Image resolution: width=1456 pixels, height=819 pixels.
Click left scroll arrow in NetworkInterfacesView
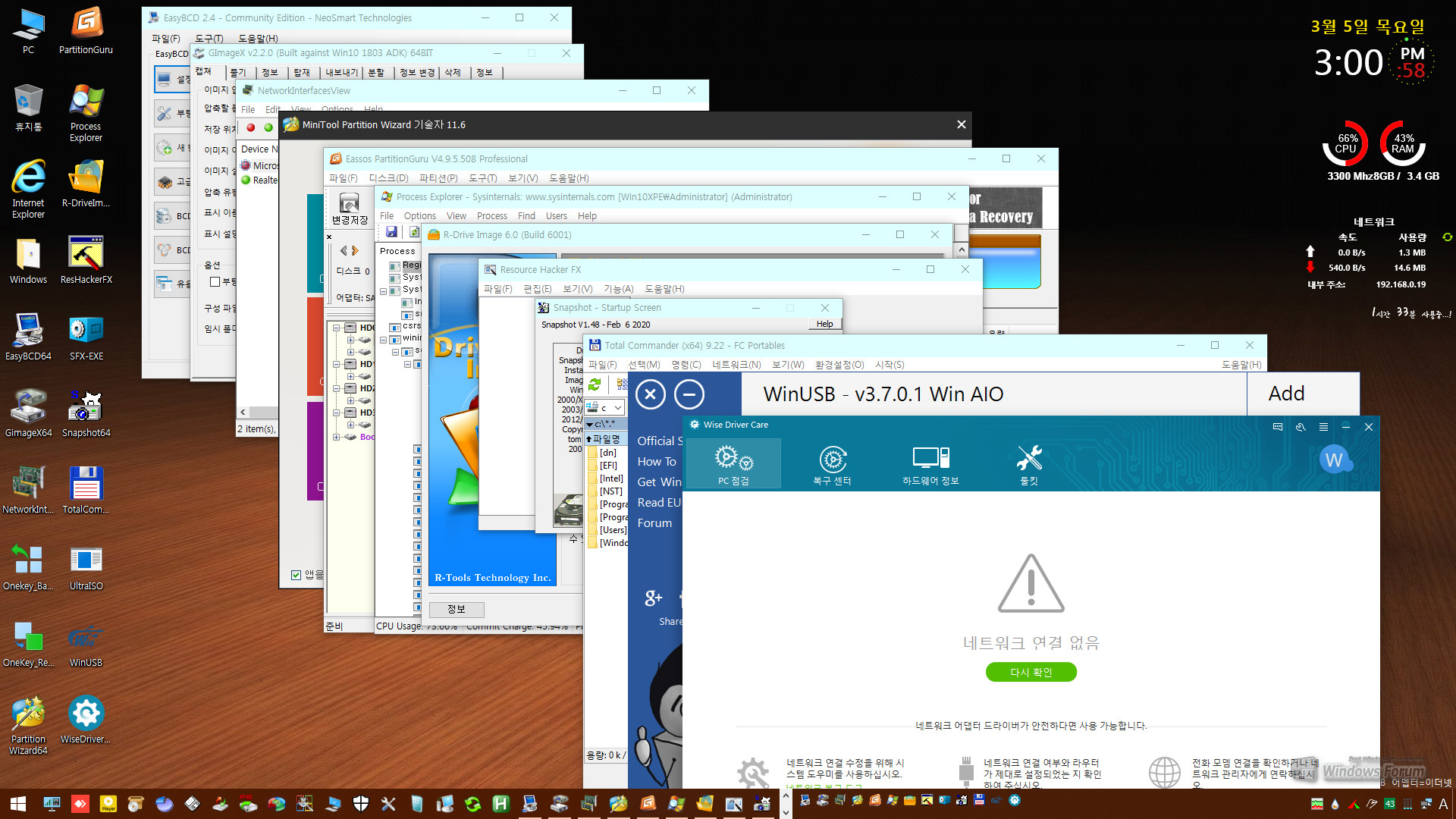243,413
